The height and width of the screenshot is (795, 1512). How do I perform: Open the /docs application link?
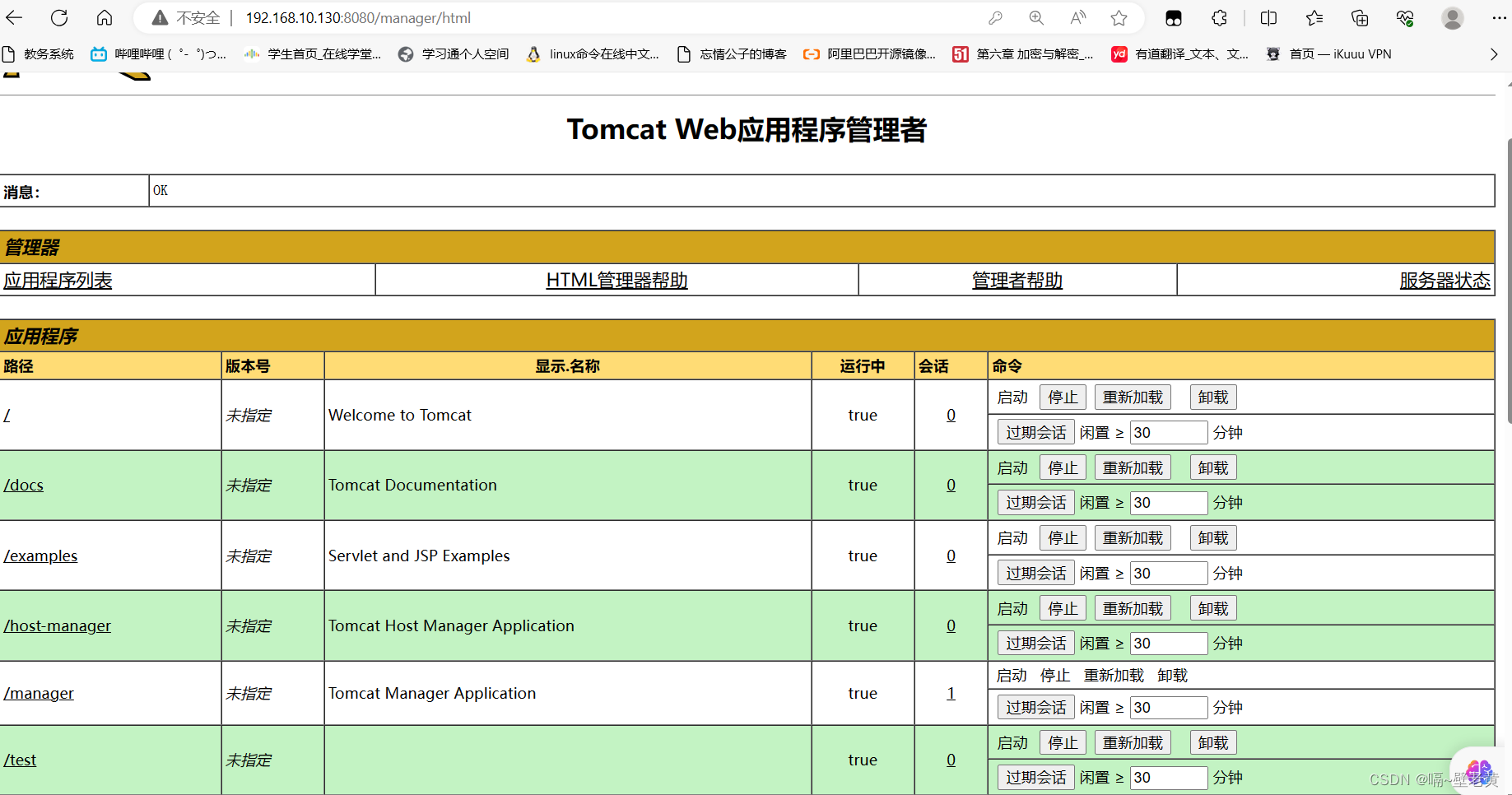point(23,486)
